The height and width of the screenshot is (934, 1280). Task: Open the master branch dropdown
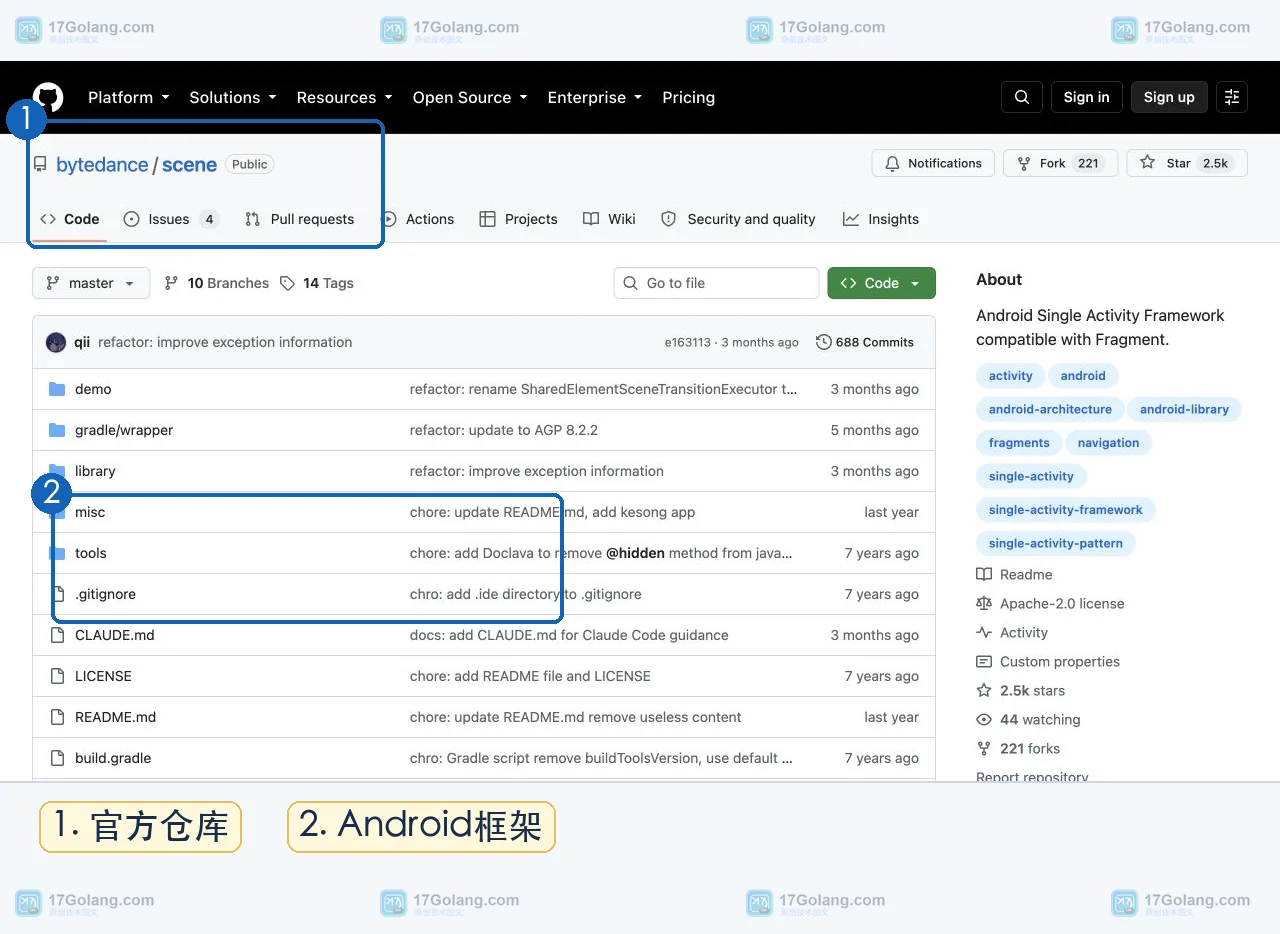91,283
